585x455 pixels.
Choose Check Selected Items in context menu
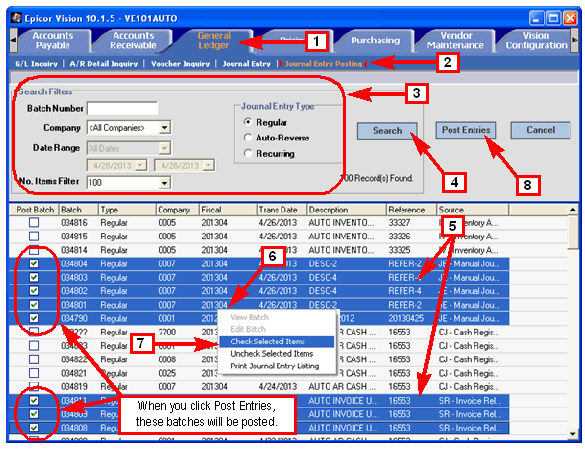[x=276, y=342]
